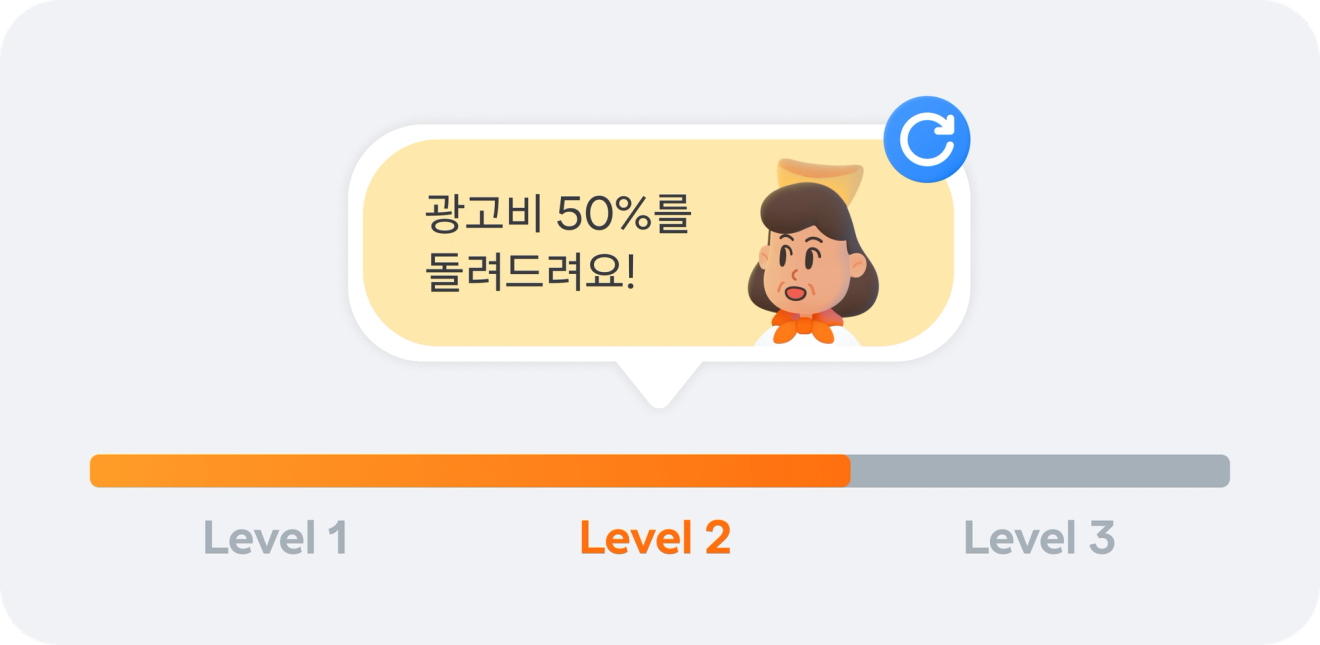Select the highlighted Level 2 label
Image resolution: width=1320 pixels, height=645 pixels.
(655, 538)
